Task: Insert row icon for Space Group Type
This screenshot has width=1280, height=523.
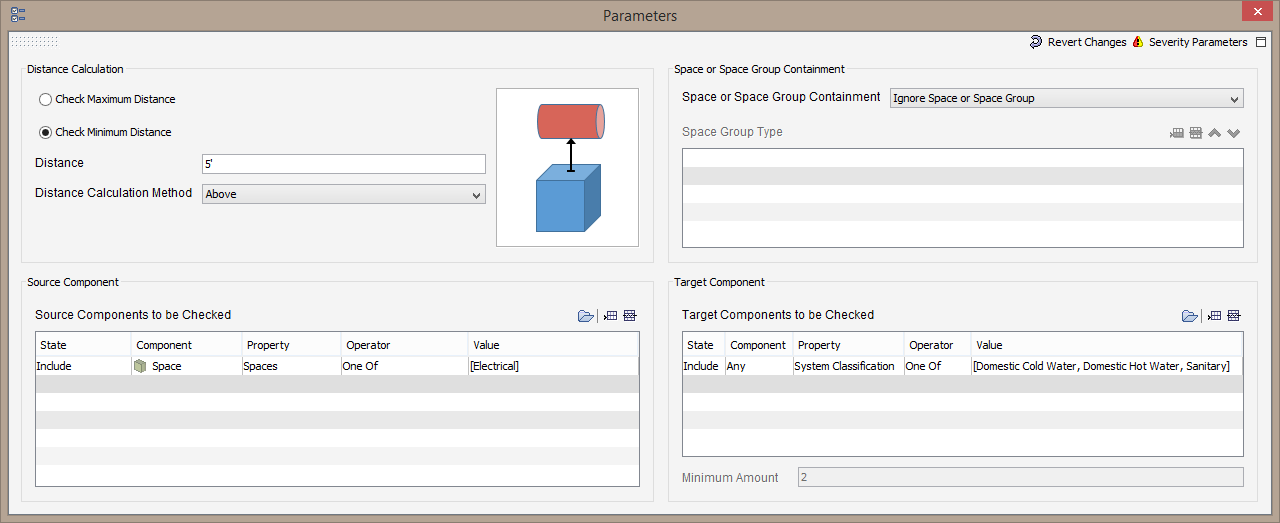Action: pyautogui.click(x=1177, y=133)
